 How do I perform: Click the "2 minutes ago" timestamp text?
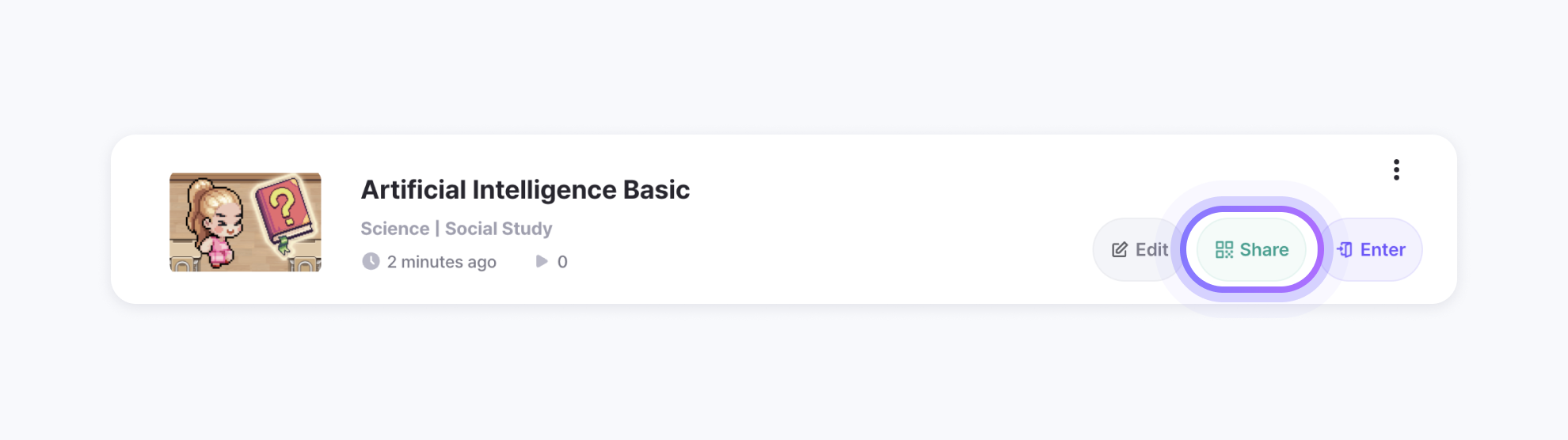(441, 262)
